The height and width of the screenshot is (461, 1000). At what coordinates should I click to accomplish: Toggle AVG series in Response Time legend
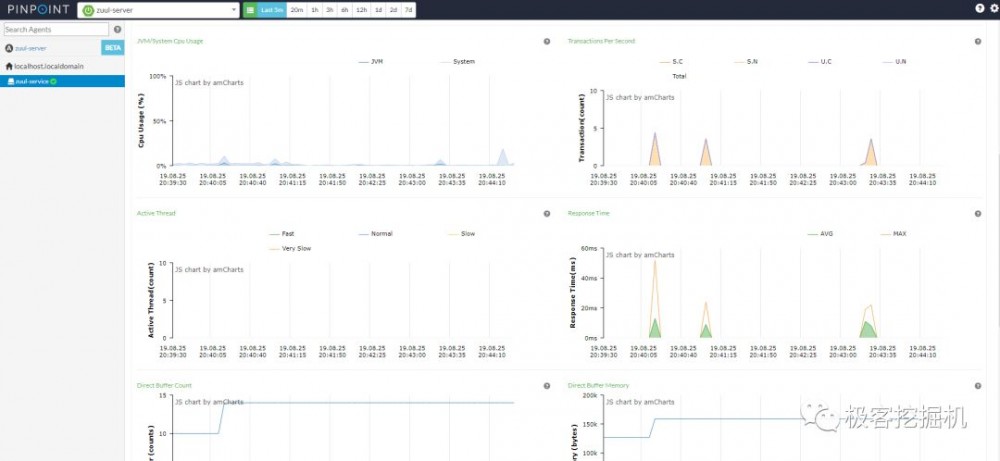point(821,234)
